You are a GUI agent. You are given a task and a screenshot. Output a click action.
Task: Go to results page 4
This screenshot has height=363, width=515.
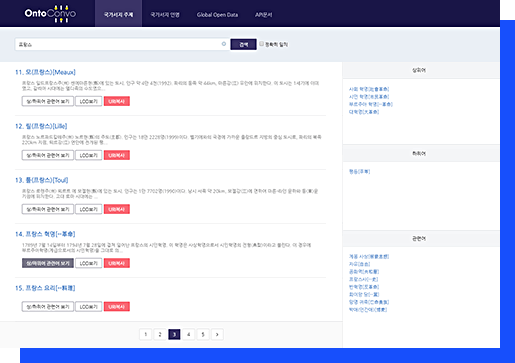pyautogui.click(x=189, y=334)
